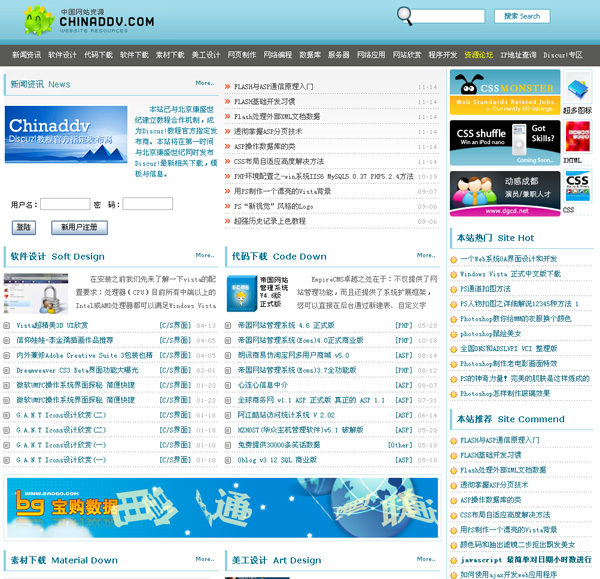The height and width of the screenshot is (579, 600).
Task: Click More link in News section
Action: [x=205, y=83]
